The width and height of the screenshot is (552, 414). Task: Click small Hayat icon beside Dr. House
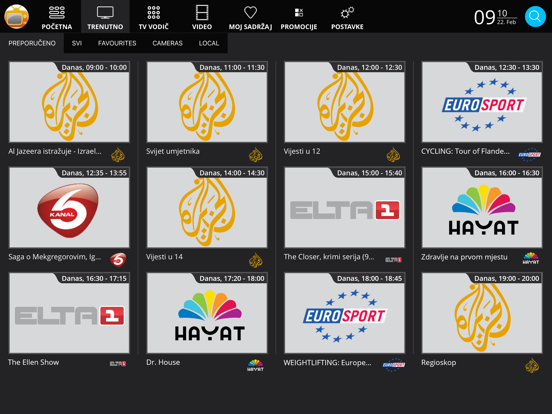pos(255,365)
